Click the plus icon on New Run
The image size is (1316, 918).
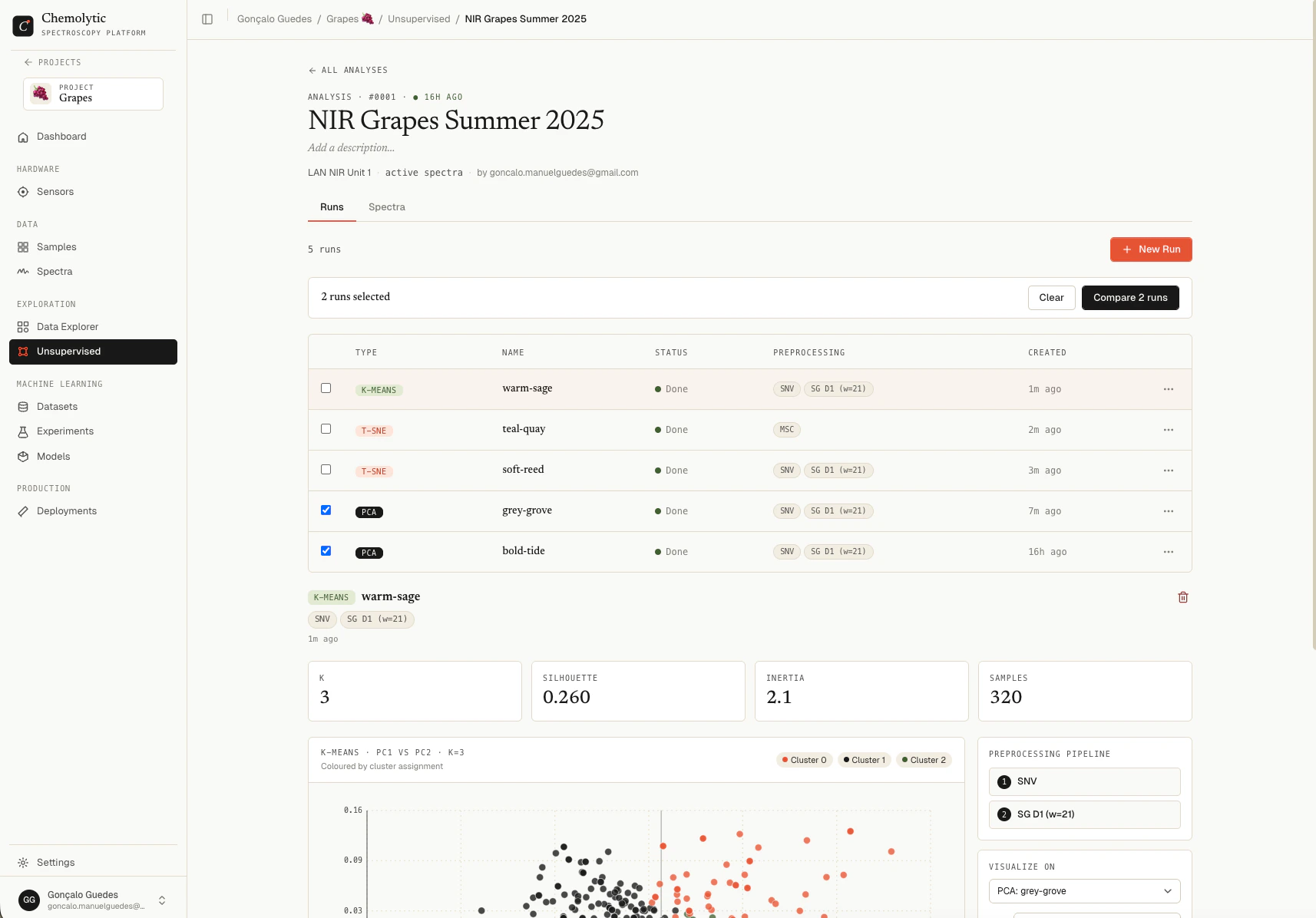click(1127, 249)
